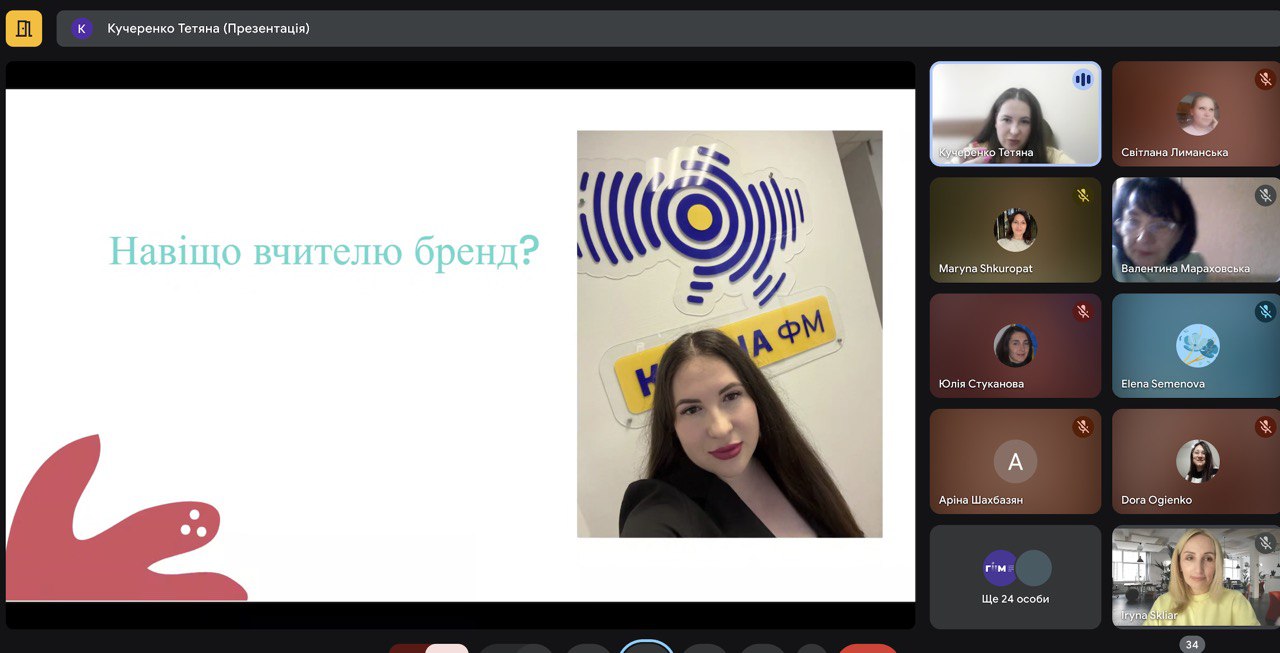1280x653 pixels.
Task: Click muted mic icon on Iryna Skliar's tile
Action: (1265, 544)
